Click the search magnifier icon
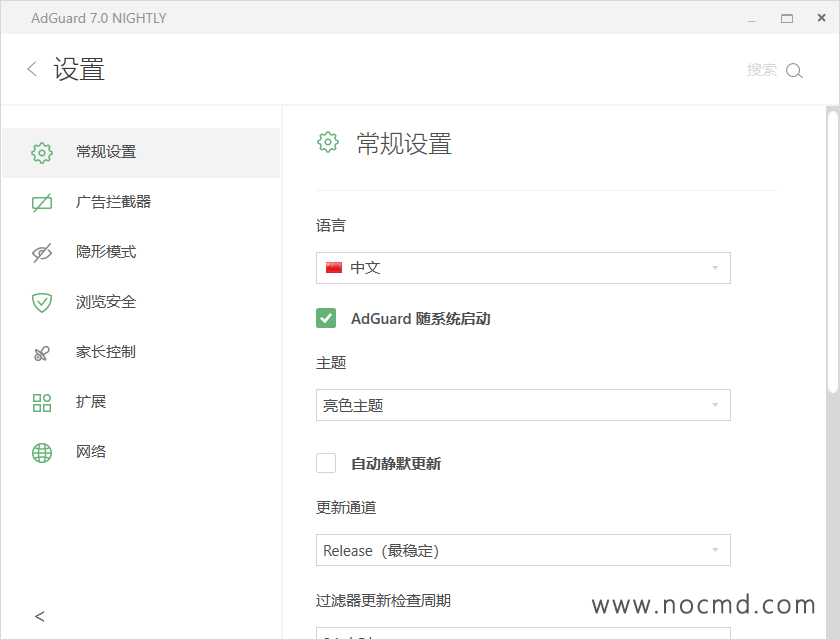 (794, 70)
